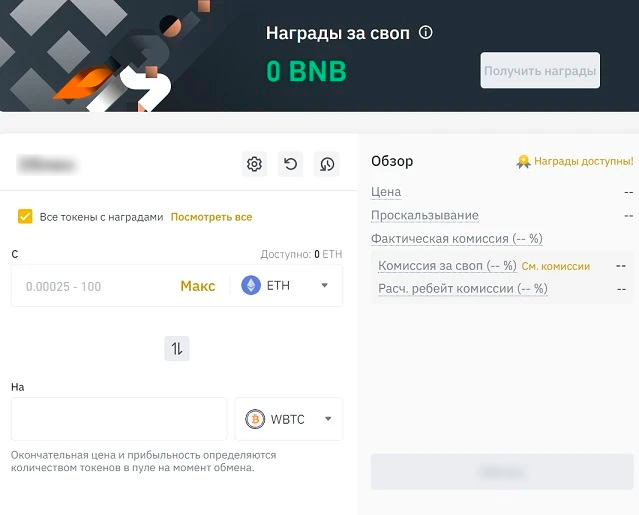Open the WBTC token dropdown
Viewport: 639px width, 515px height.
pyautogui.click(x=289, y=419)
